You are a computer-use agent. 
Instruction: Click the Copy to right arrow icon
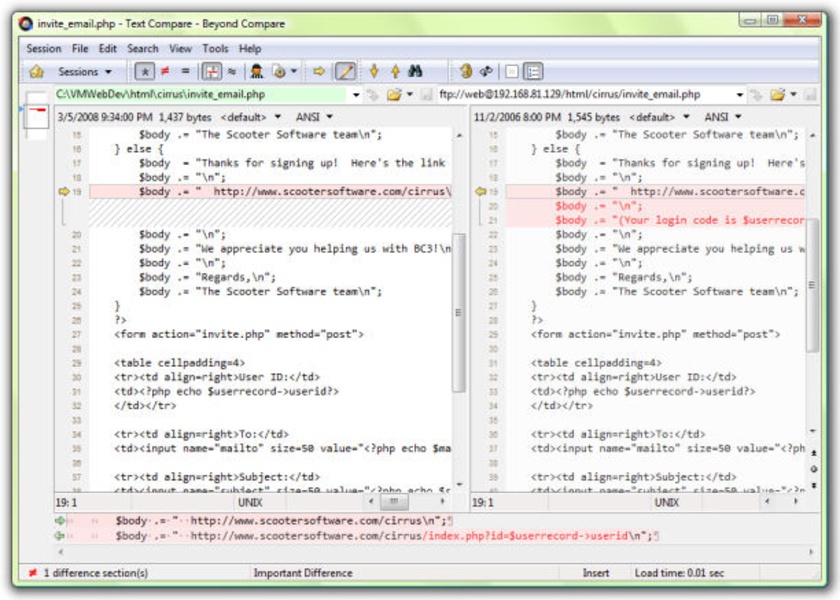(x=319, y=72)
